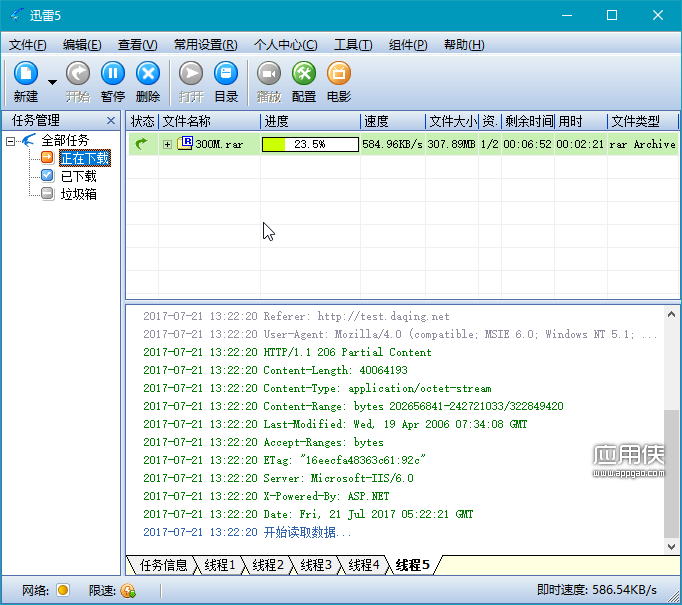Screen dimensions: 682x605
Task: Click the 全部任务 bird icon
Action: [29, 140]
